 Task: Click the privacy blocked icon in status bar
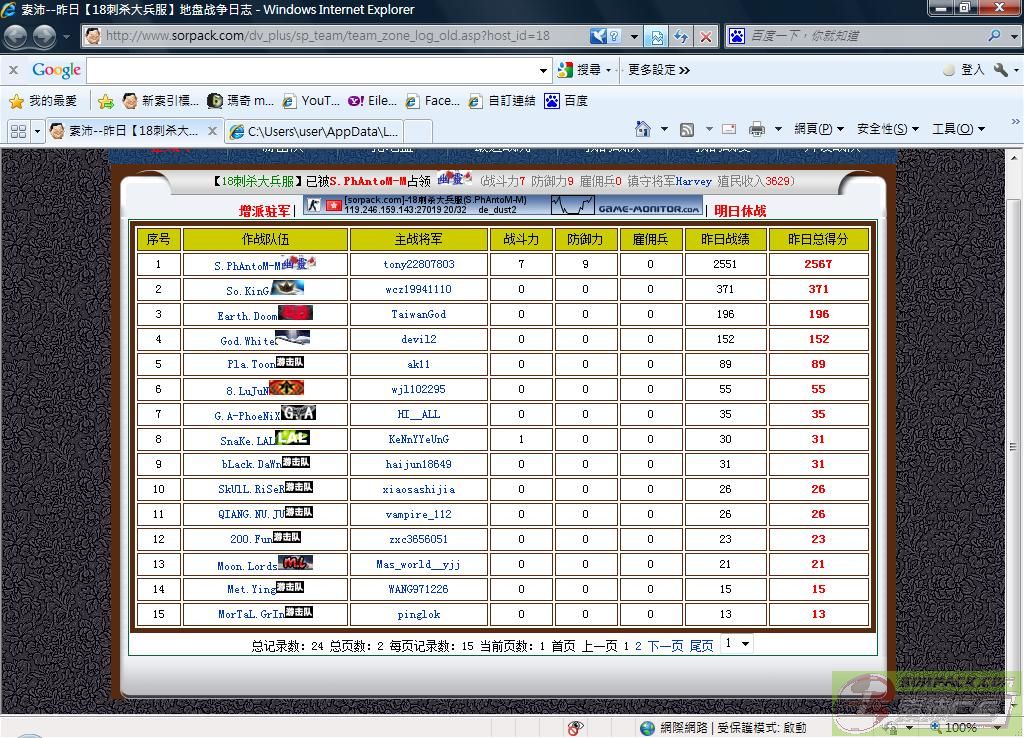click(x=575, y=727)
